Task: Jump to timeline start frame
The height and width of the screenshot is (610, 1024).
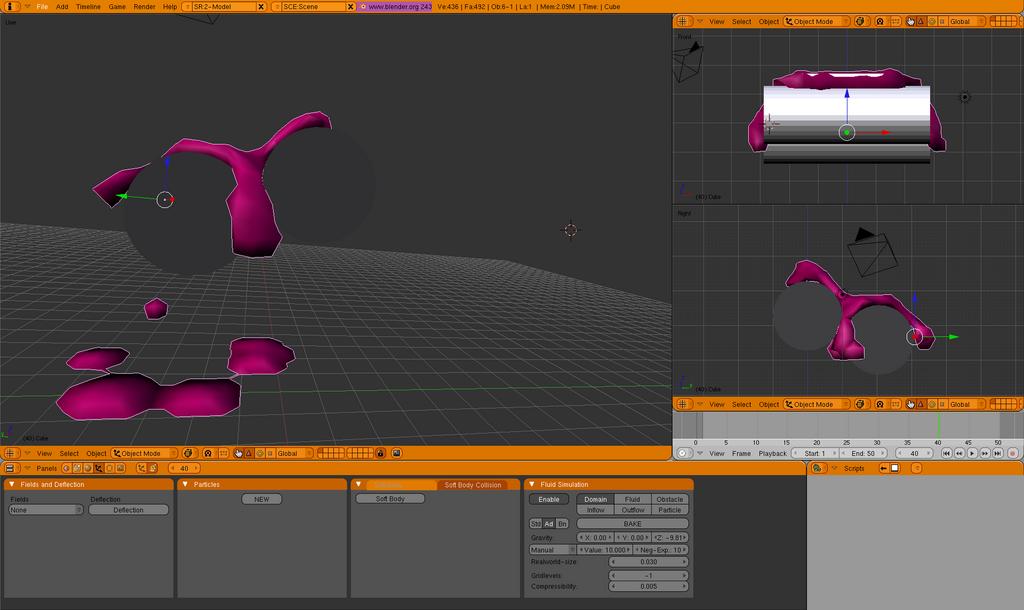Action: tap(946, 453)
